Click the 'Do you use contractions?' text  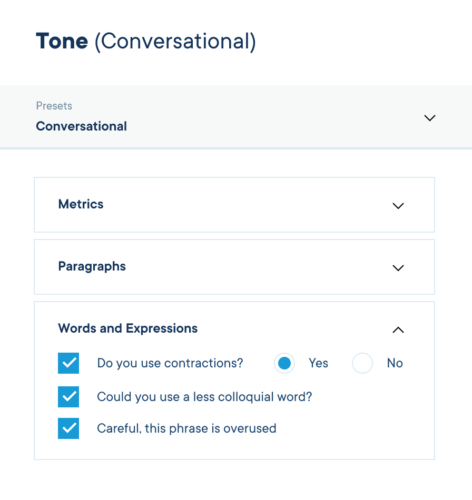(x=170, y=363)
